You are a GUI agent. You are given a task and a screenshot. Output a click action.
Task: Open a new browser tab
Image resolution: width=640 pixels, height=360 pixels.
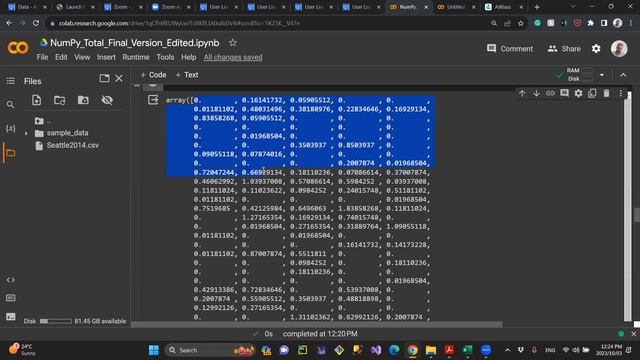(x=537, y=7)
